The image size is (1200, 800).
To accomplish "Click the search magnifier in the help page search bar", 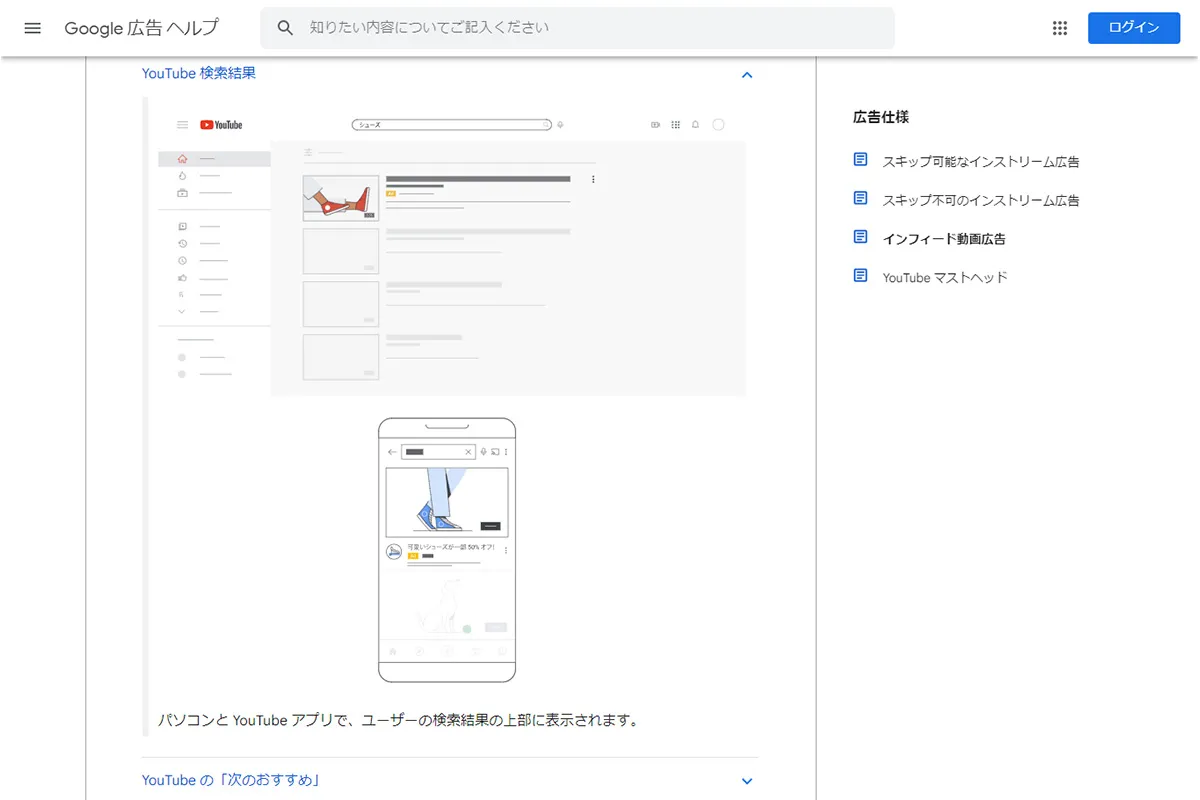I will point(285,27).
